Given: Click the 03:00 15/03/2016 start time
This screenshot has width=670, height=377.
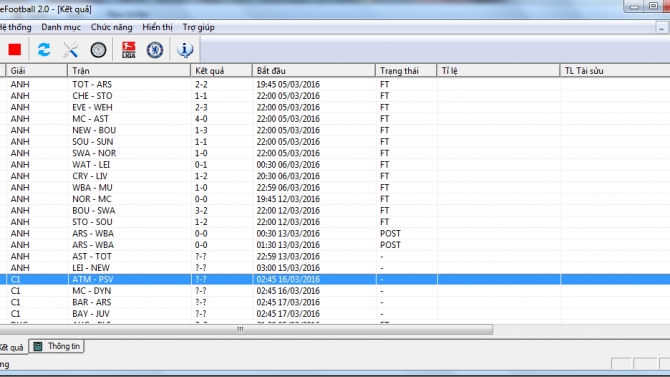Looking at the screenshot, I should click(x=288, y=268).
